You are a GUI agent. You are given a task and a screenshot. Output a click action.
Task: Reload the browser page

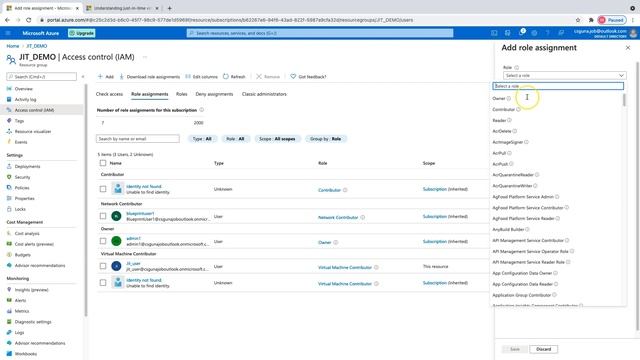coord(29,20)
